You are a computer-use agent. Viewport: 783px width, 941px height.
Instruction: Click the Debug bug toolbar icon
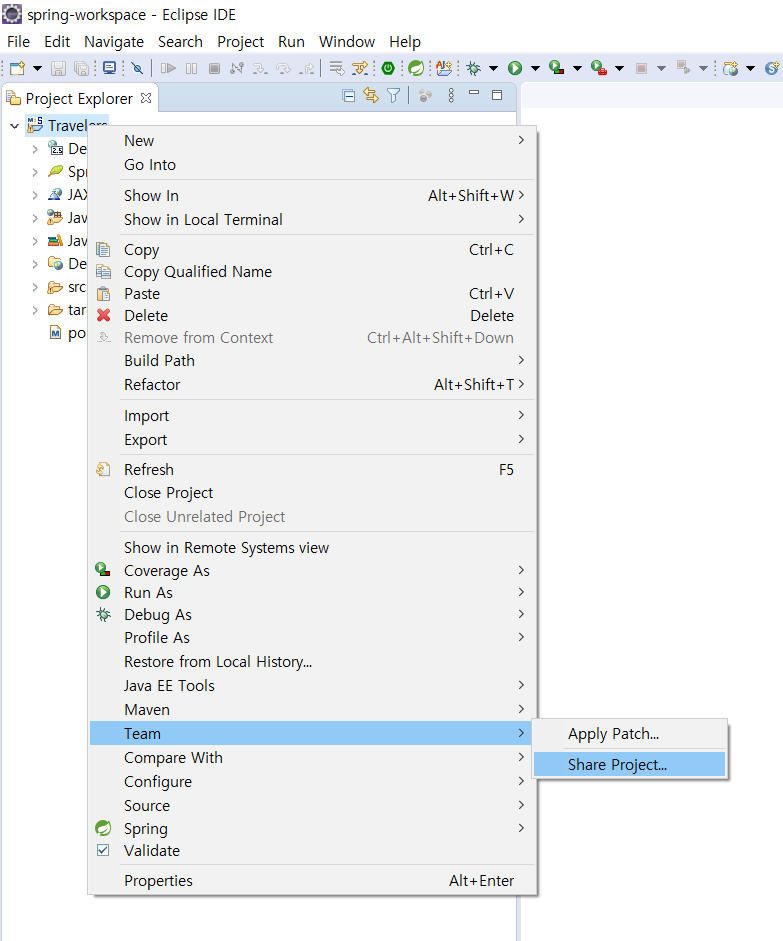click(473, 68)
